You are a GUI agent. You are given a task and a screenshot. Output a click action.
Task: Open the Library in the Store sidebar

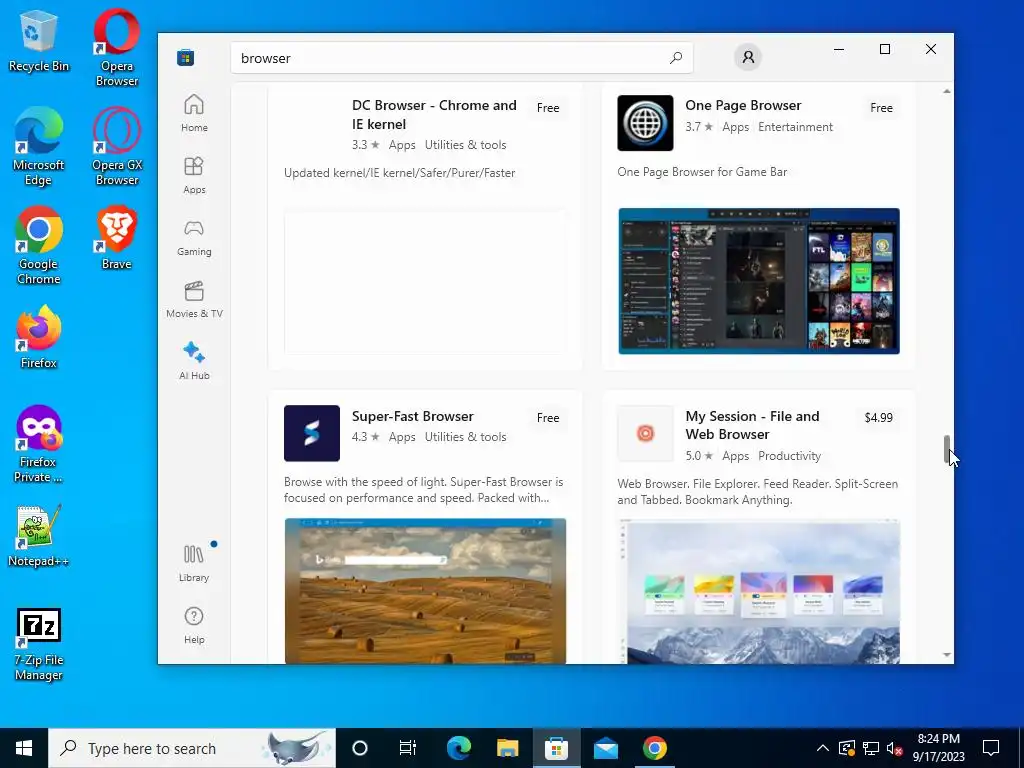[194, 564]
